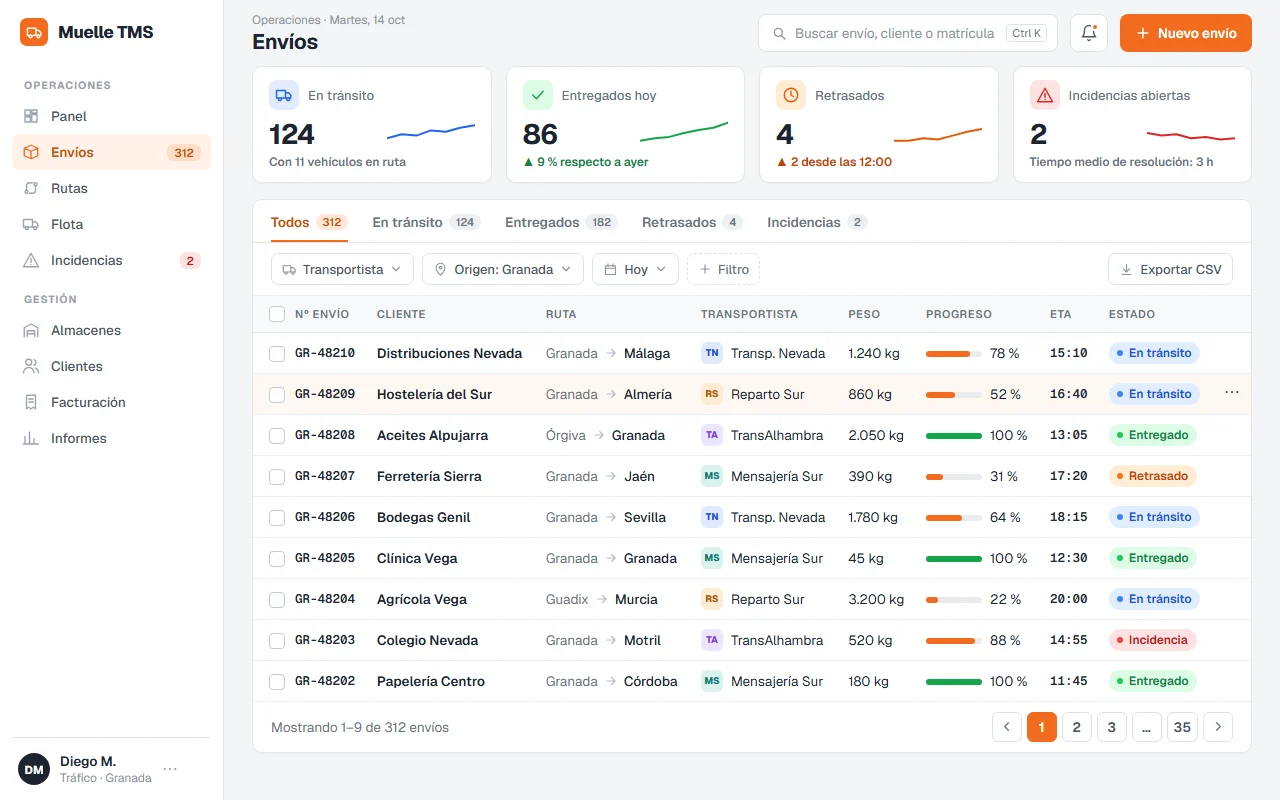Tick checkbox for shipment GR-48208
Viewport: 1280px width, 800px height.
click(277, 435)
